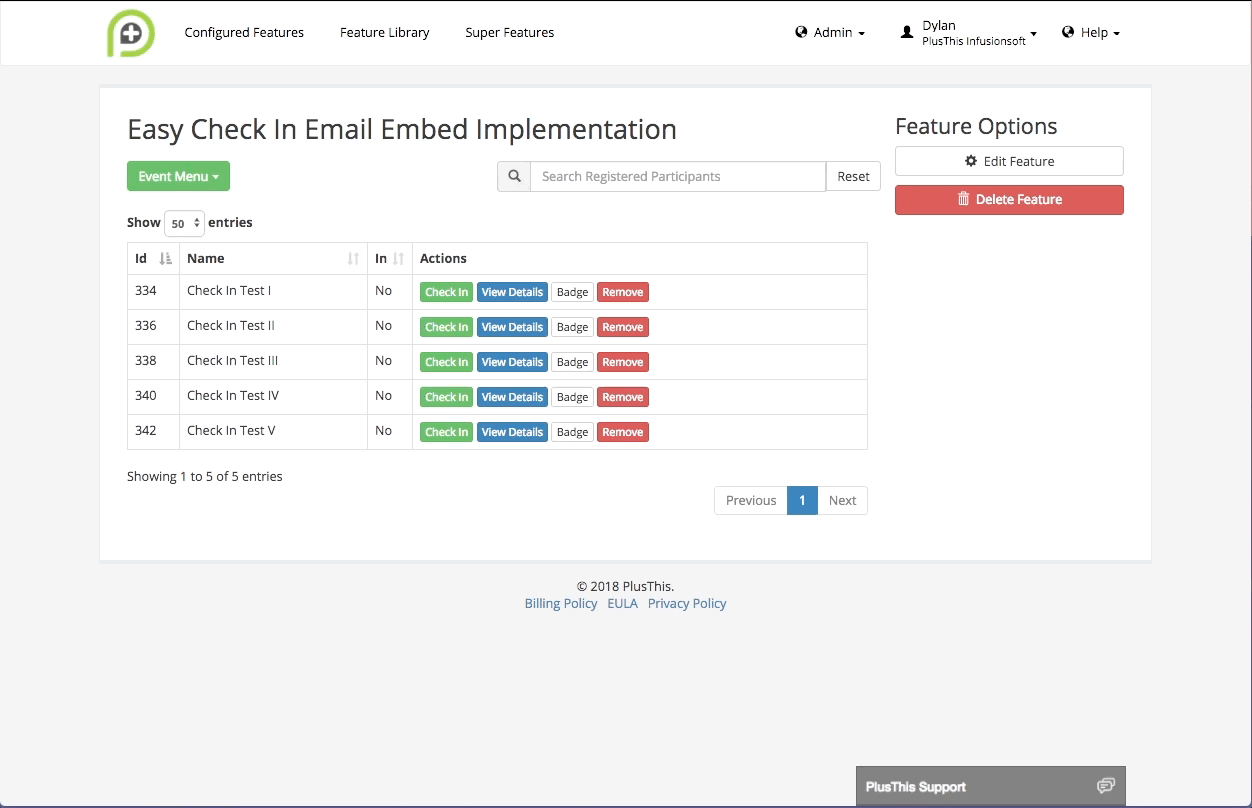Screen dimensions: 1252x808
Task: Click the In value No for Check In Test II
Action: tap(384, 325)
